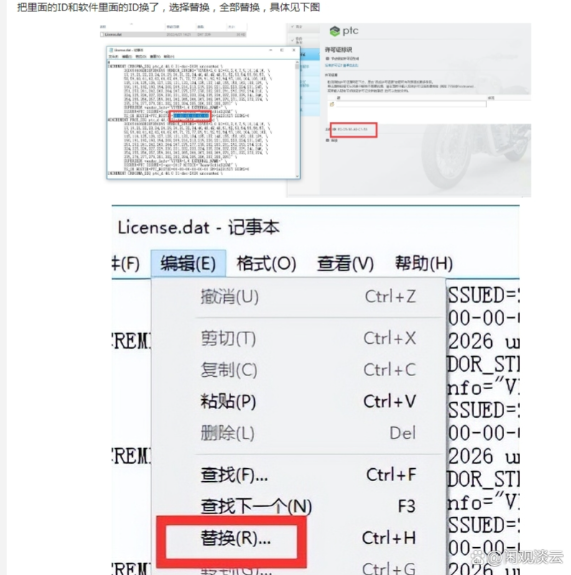Screen dimensions: 571x575
Task: Click the ptc logo in the installer window
Action: point(344,31)
